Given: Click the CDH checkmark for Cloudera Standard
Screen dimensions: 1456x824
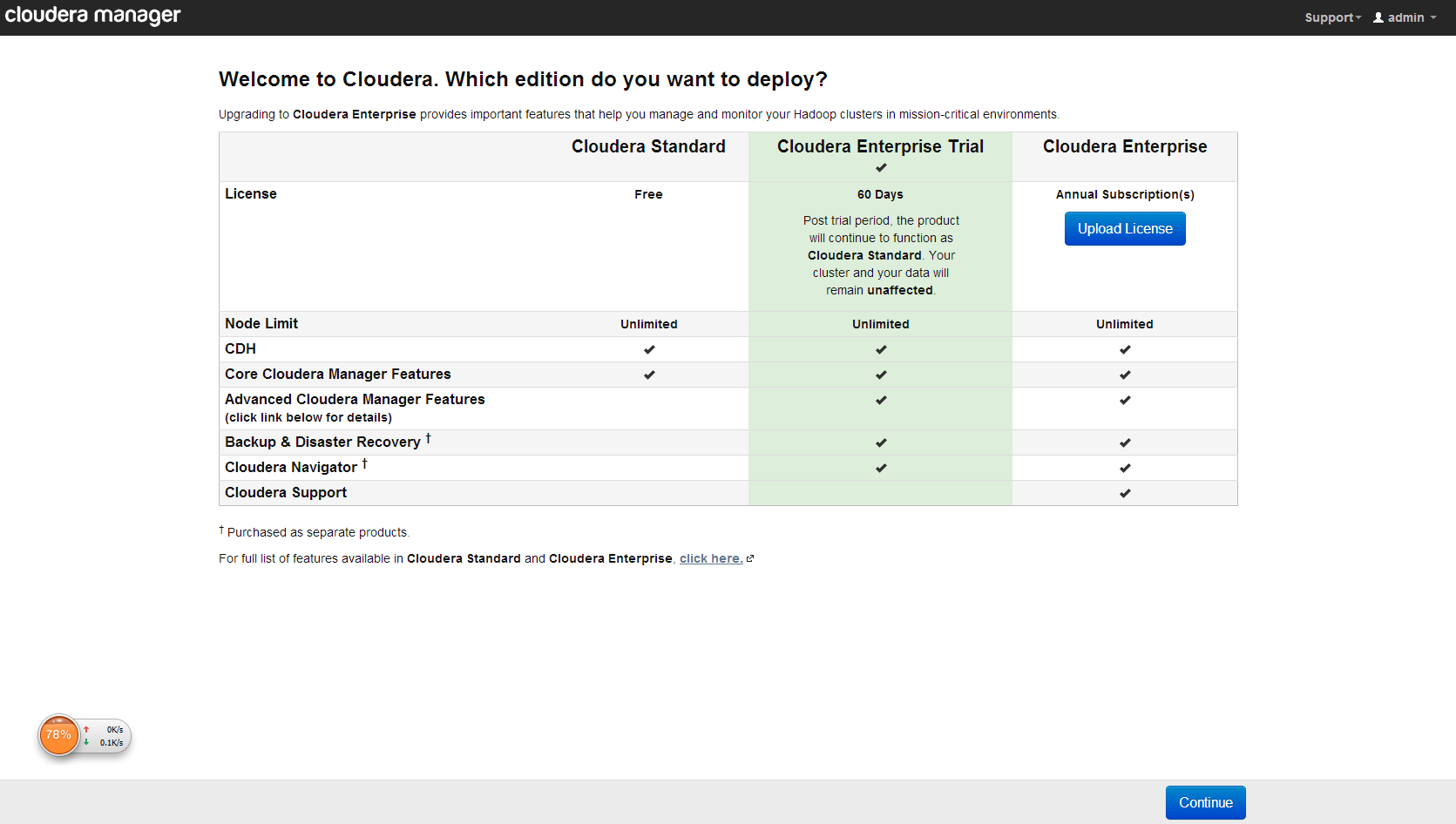Looking at the screenshot, I should coord(649,349).
